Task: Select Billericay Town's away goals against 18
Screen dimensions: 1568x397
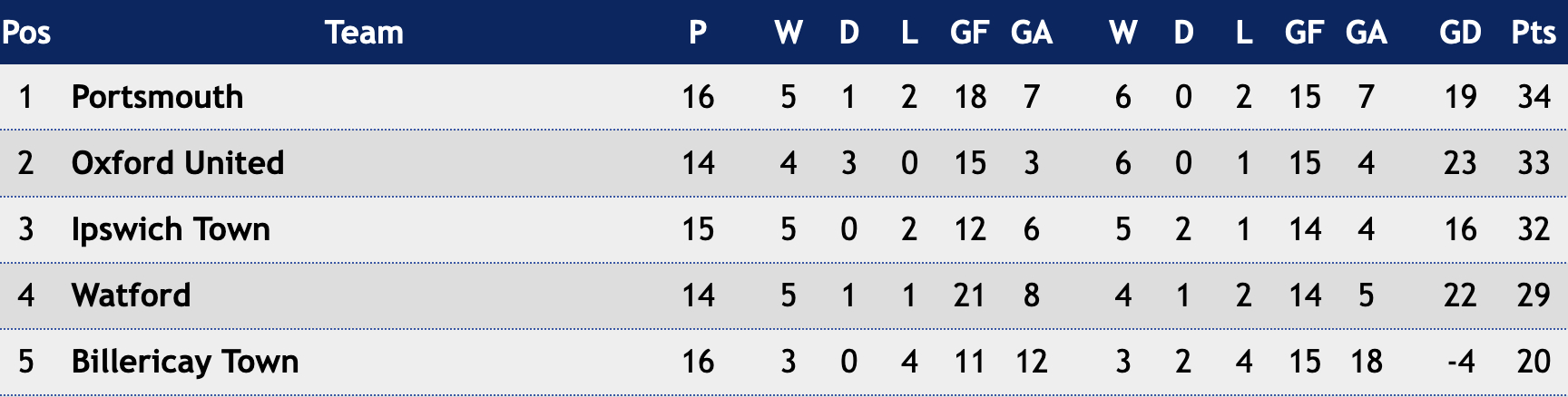Action: [1366, 362]
